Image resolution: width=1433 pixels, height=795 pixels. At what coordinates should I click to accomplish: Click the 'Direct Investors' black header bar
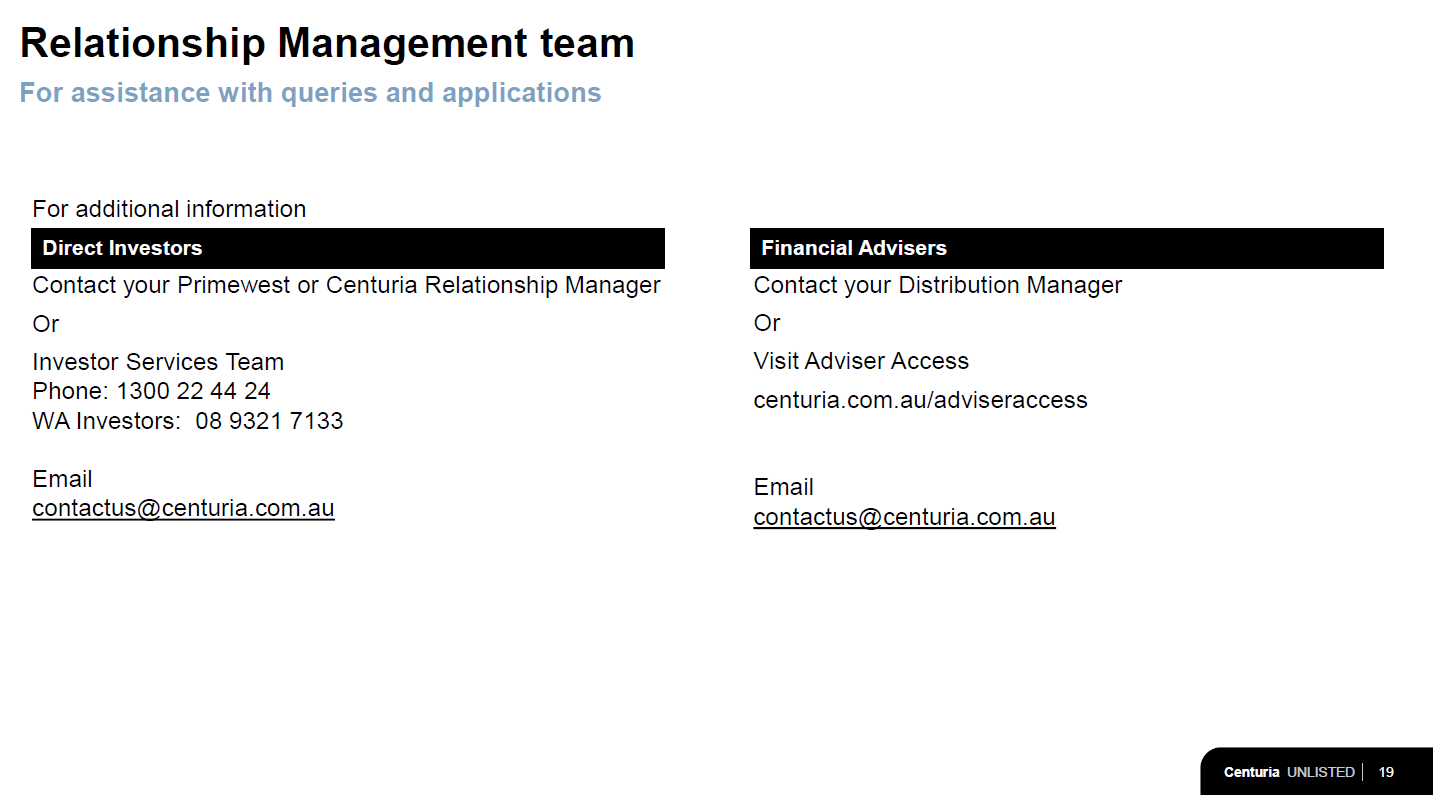click(x=347, y=248)
